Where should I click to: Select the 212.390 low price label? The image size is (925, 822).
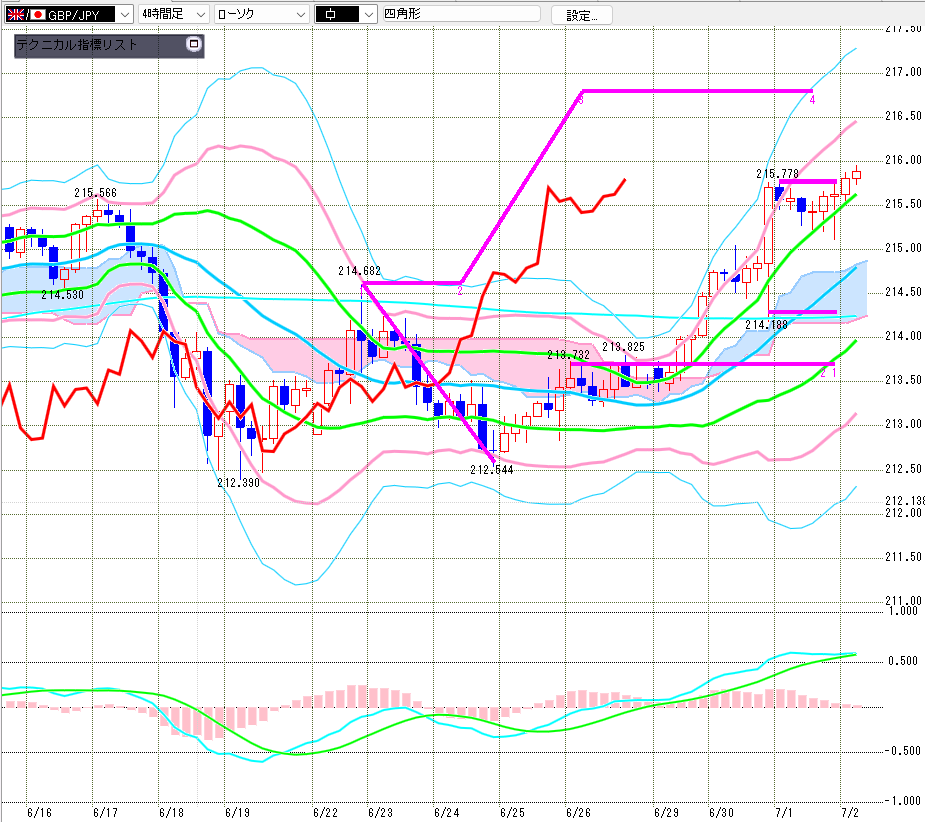(x=238, y=483)
